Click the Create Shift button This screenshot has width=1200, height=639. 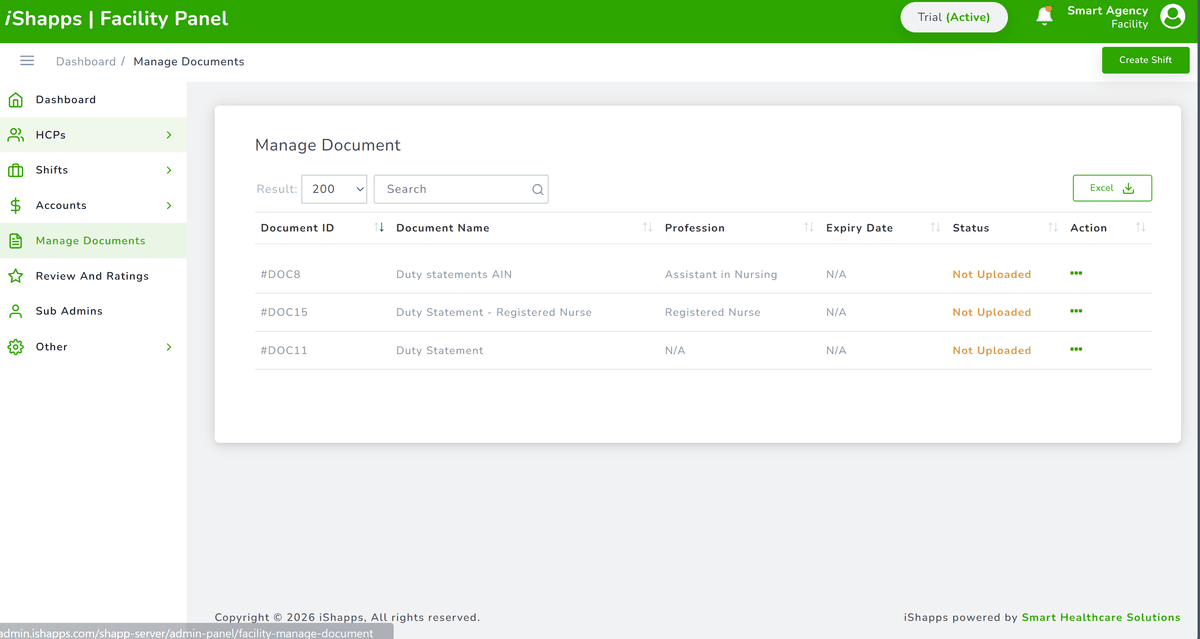tap(1146, 60)
